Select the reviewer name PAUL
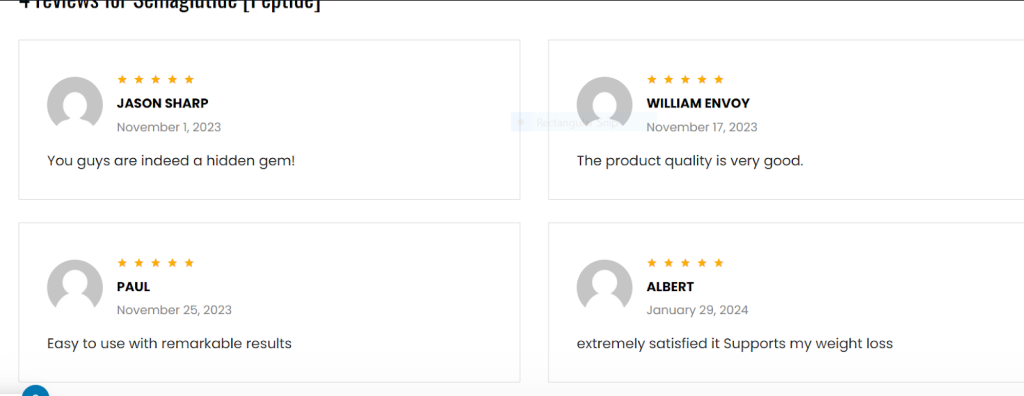Image resolution: width=1024 pixels, height=396 pixels. [x=133, y=286]
